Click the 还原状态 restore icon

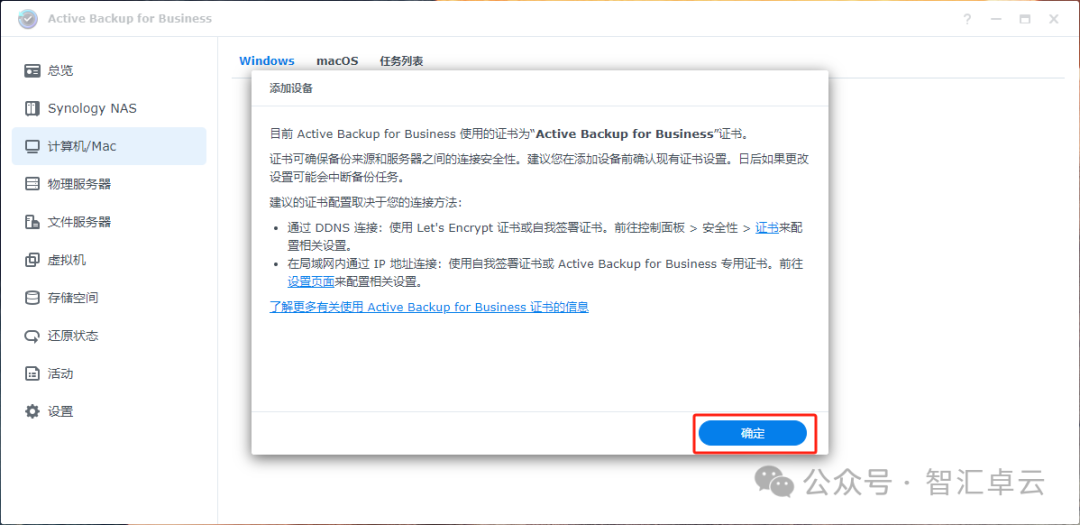point(32,336)
